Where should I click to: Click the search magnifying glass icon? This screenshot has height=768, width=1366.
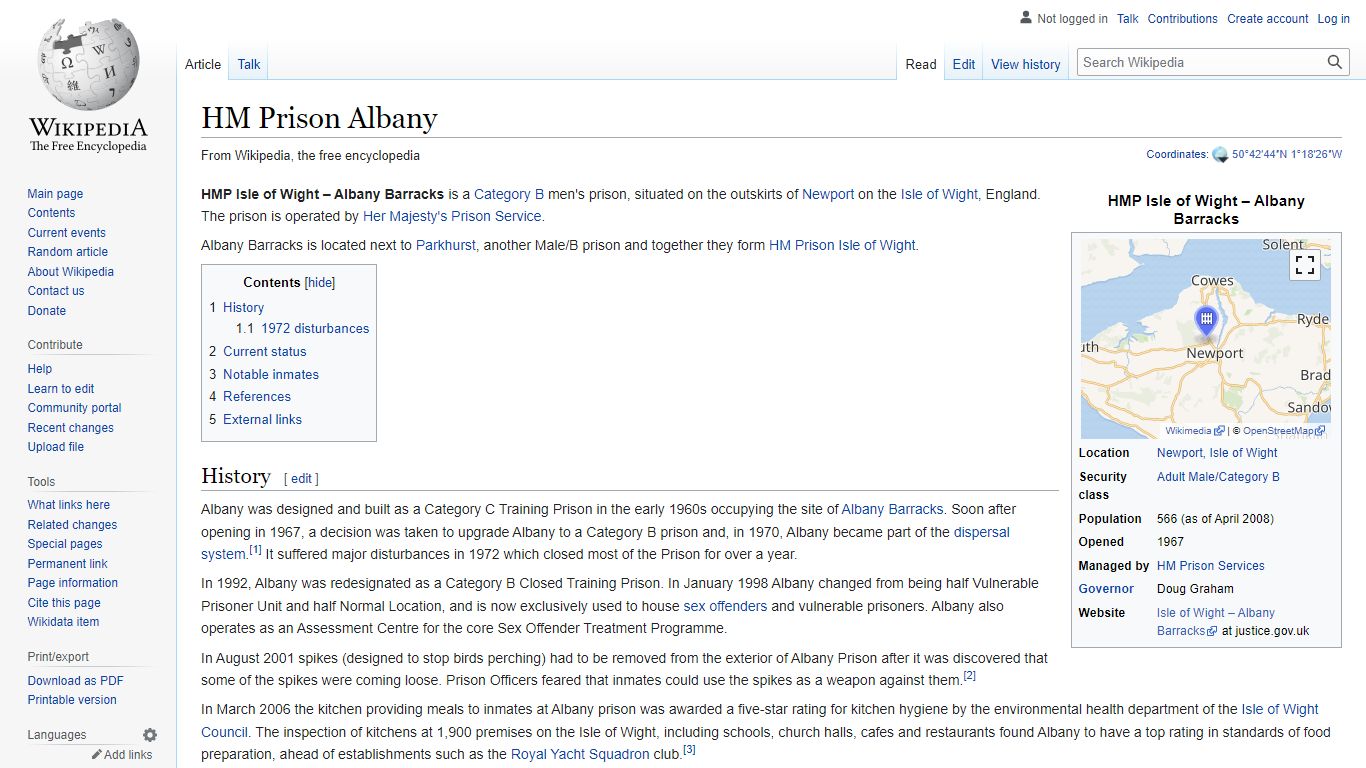pyautogui.click(x=1334, y=62)
